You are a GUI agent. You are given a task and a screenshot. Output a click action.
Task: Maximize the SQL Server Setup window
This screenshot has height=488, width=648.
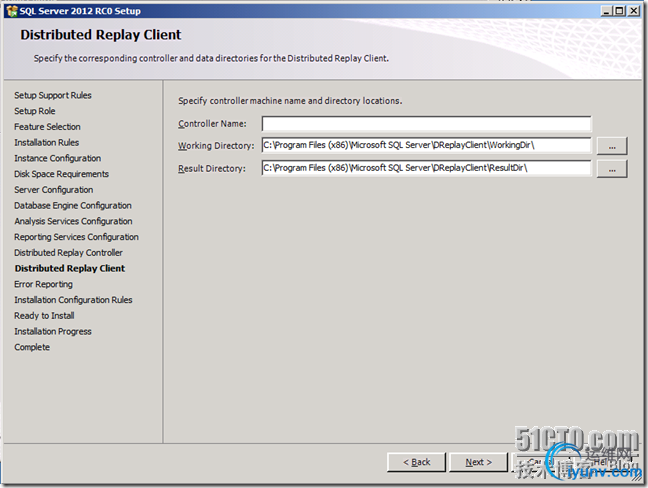(619, 11)
